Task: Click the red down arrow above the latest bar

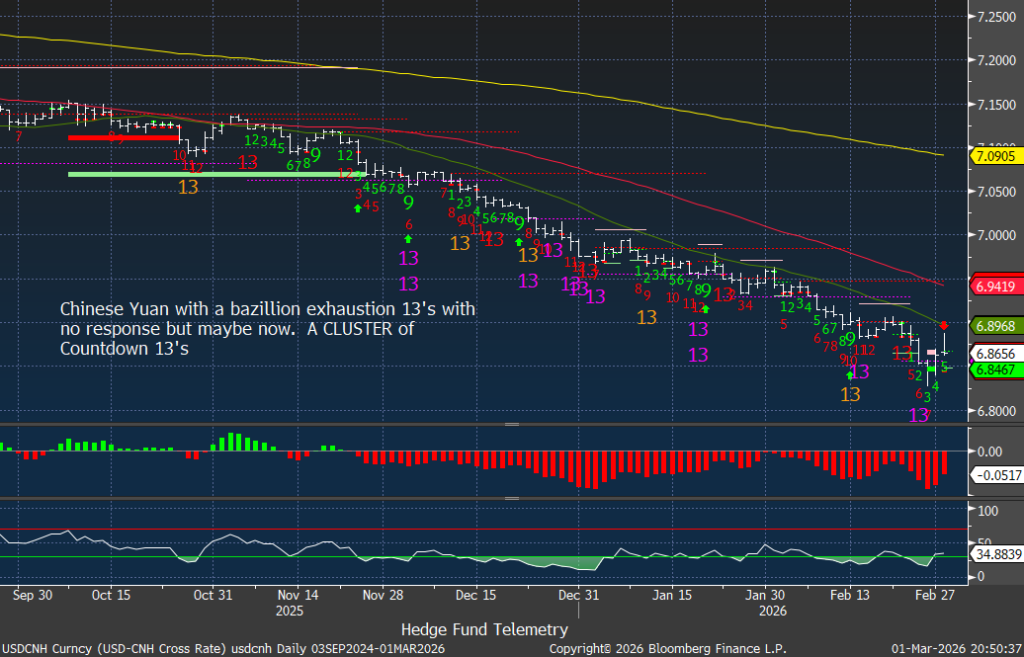Action: click(944, 327)
